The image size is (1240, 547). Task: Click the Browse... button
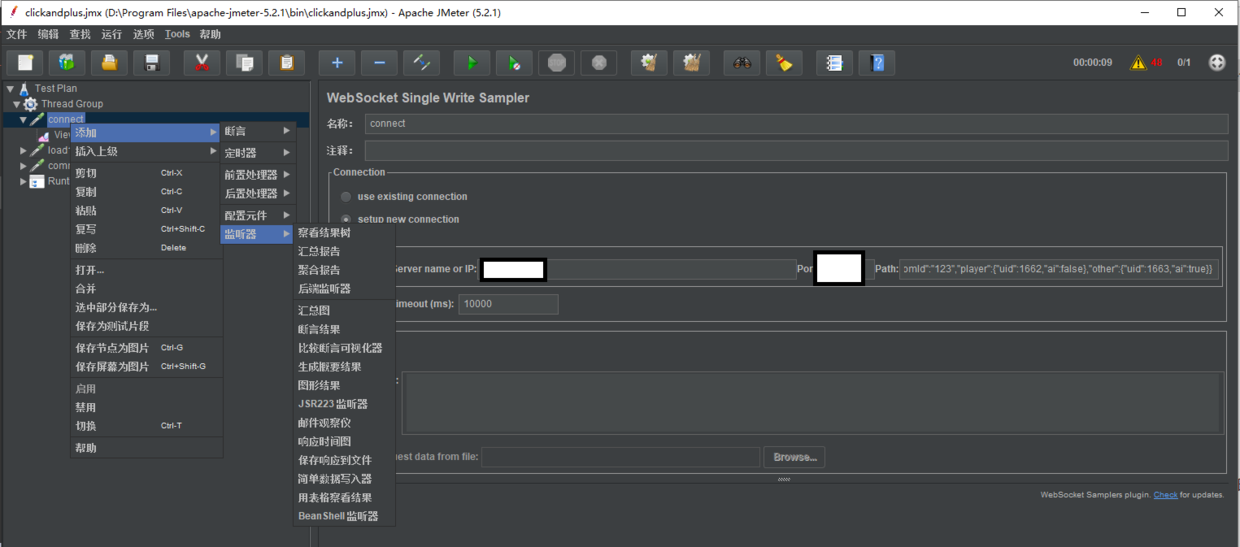[794, 457]
